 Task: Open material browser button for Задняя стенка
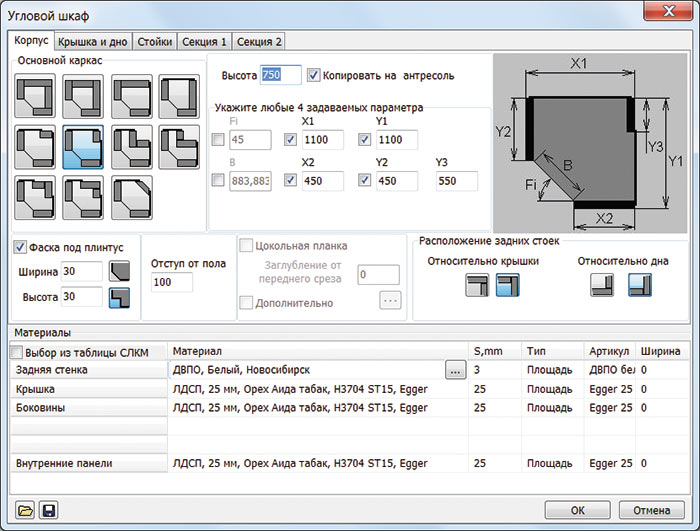pyautogui.click(x=456, y=370)
